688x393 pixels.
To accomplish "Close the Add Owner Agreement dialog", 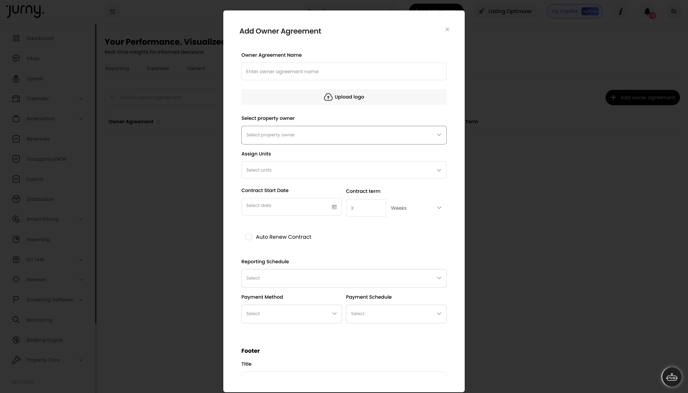I will (x=447, y=29).
